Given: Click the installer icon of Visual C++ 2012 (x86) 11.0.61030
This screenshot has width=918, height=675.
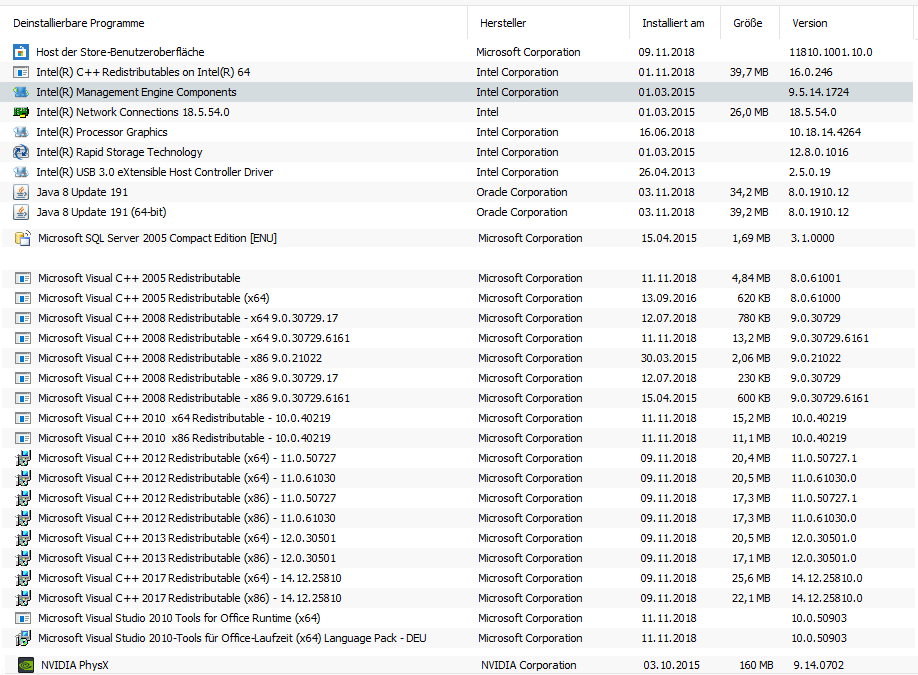Looking at the screenshot, I should point(23,519).
